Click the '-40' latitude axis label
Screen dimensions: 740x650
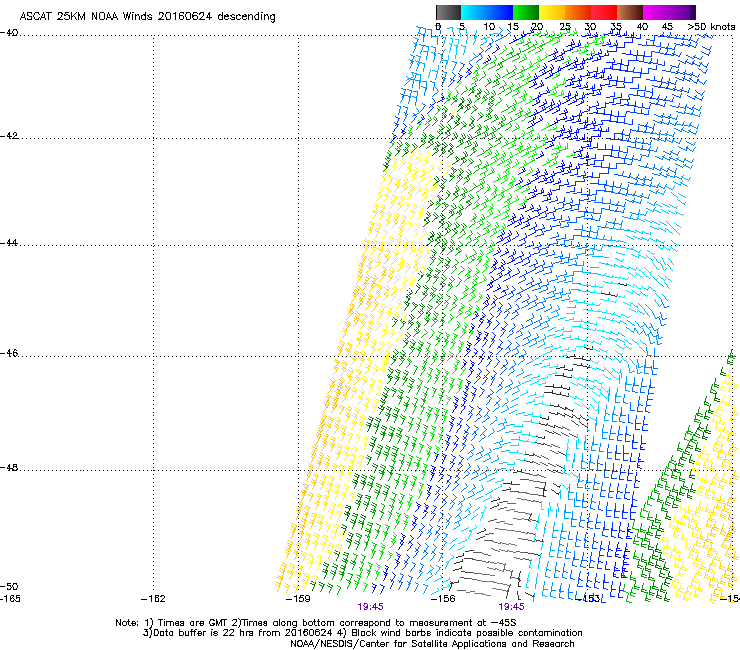point(9,33)
